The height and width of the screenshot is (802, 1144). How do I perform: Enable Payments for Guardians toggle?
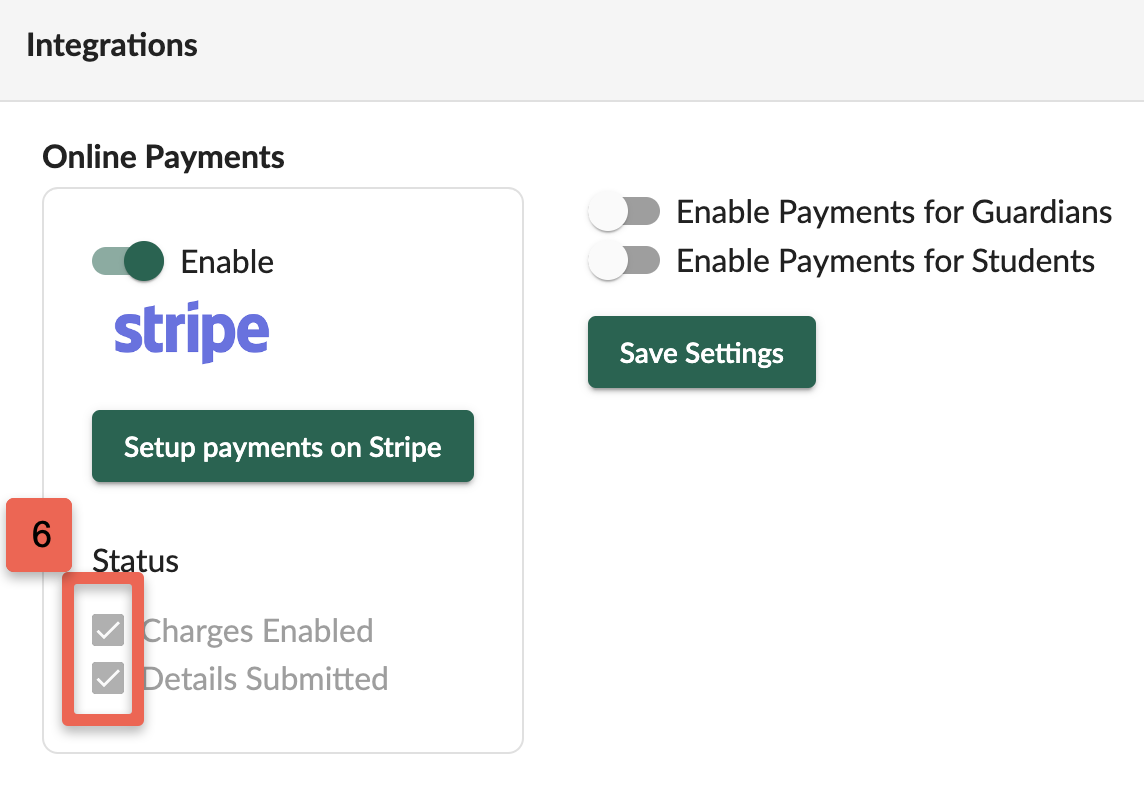pos(624,212)
